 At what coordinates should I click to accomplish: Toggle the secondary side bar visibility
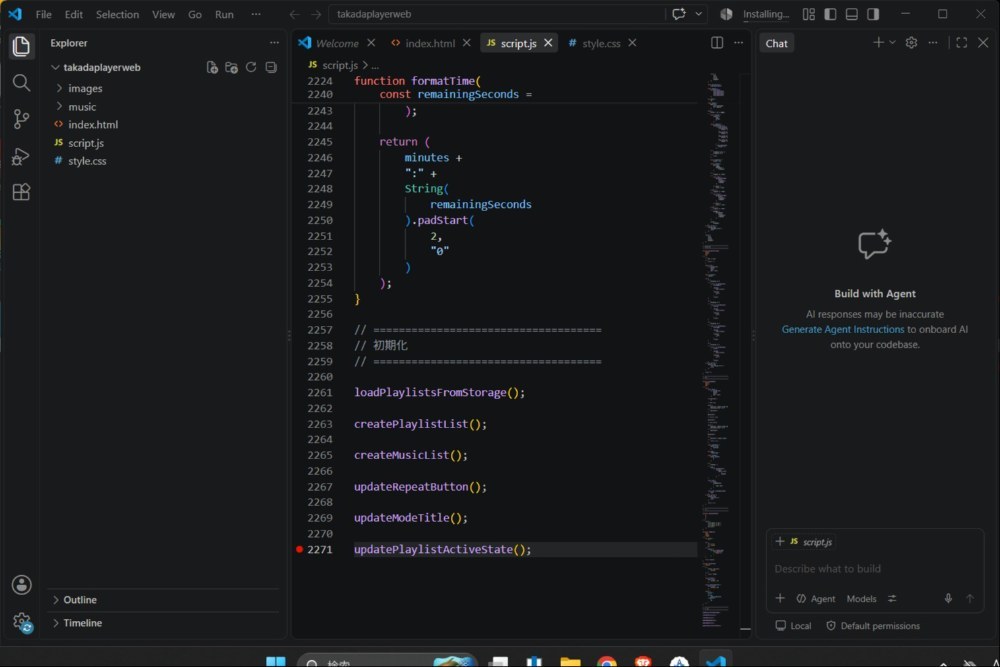[873, 14]
